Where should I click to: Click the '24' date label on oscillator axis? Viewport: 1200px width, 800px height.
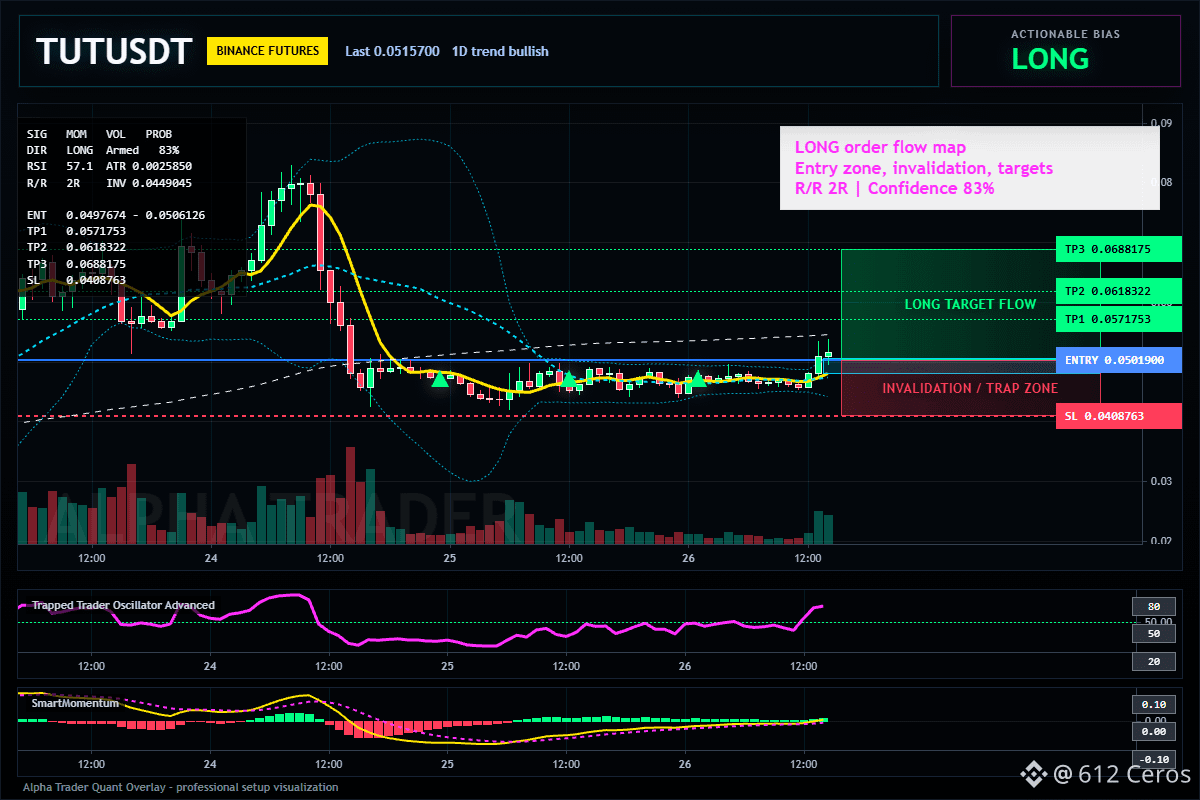[210, 665]
